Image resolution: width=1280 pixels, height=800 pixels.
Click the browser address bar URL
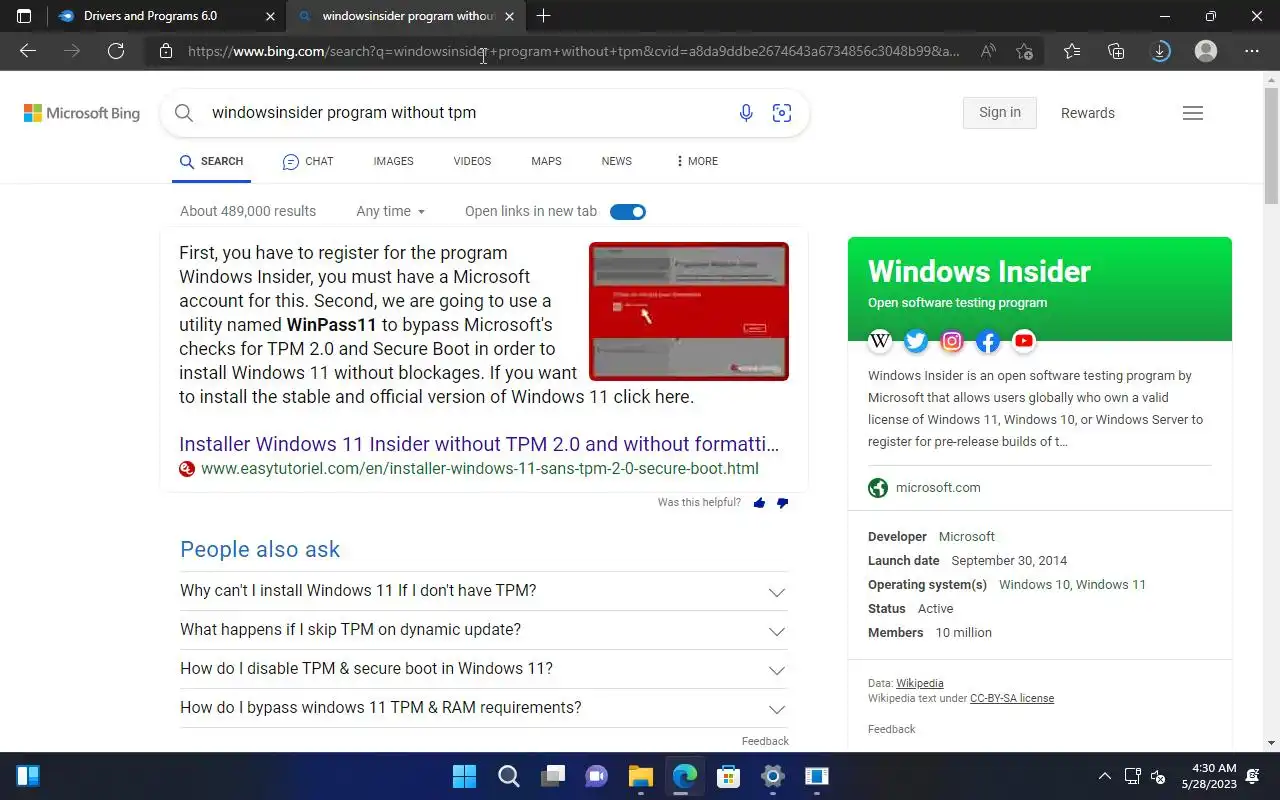click(x=574, y=51)
